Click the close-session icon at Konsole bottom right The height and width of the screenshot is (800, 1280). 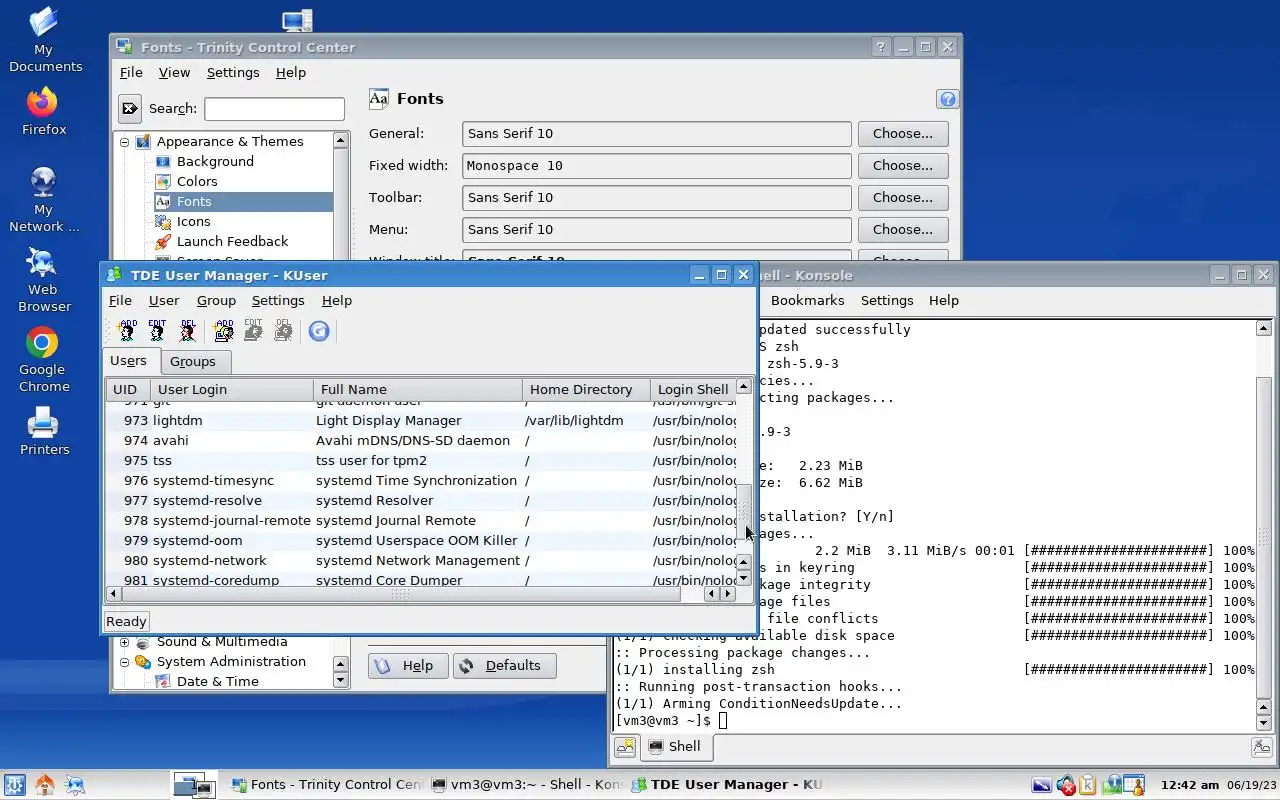[1263, 746]
